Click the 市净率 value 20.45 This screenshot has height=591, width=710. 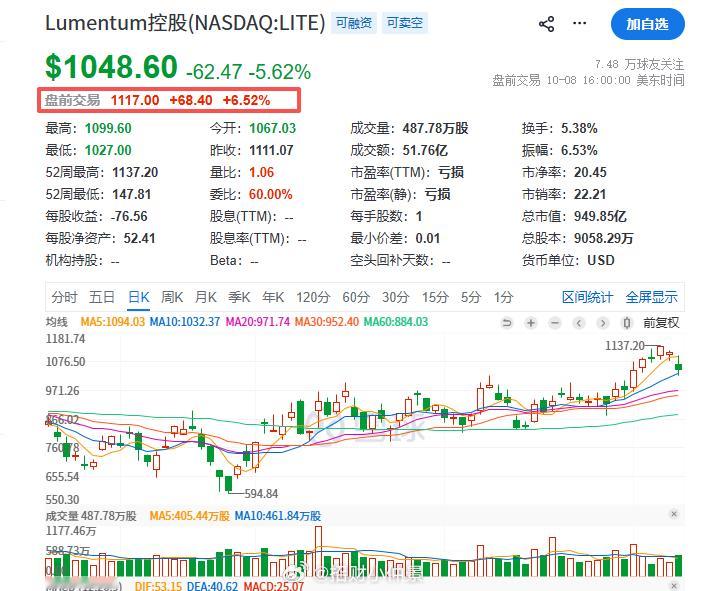pyautogui.click(x=590, y=172)
